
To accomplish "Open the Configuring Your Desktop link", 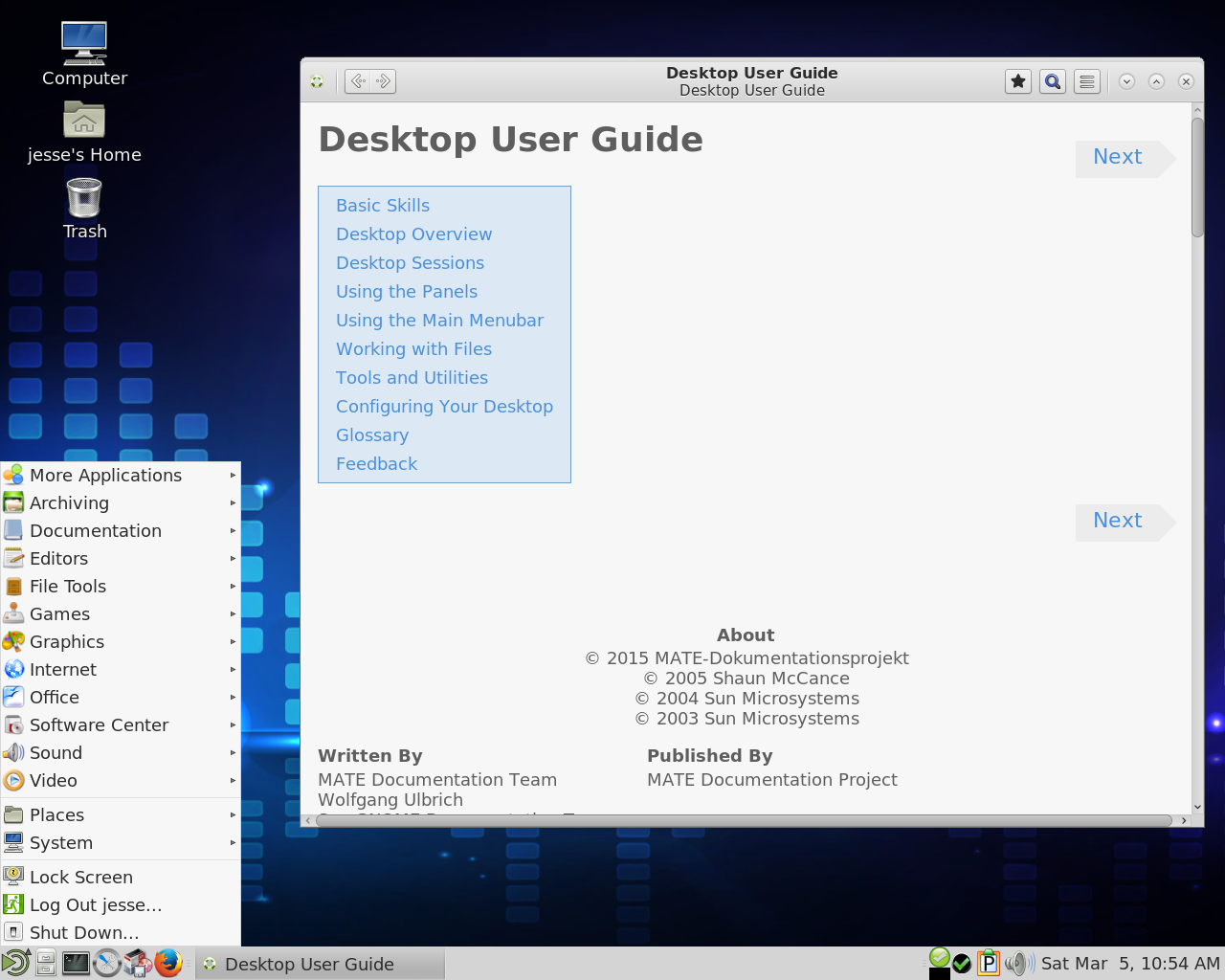I will [x=444, y=407].
